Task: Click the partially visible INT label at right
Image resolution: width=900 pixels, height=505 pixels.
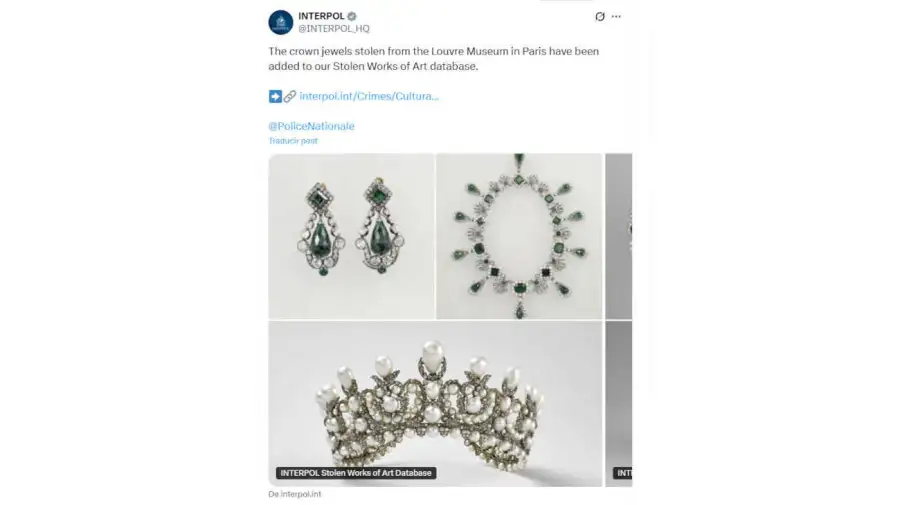Action: [623, 473]
